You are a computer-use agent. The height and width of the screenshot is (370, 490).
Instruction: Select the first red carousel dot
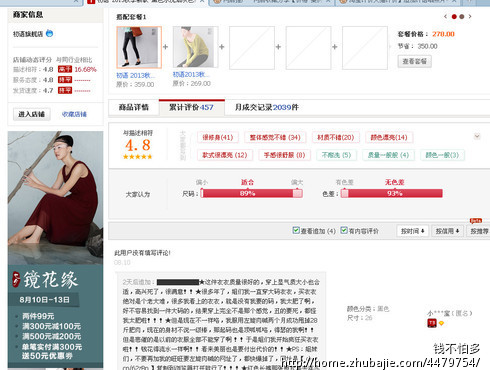454,17
